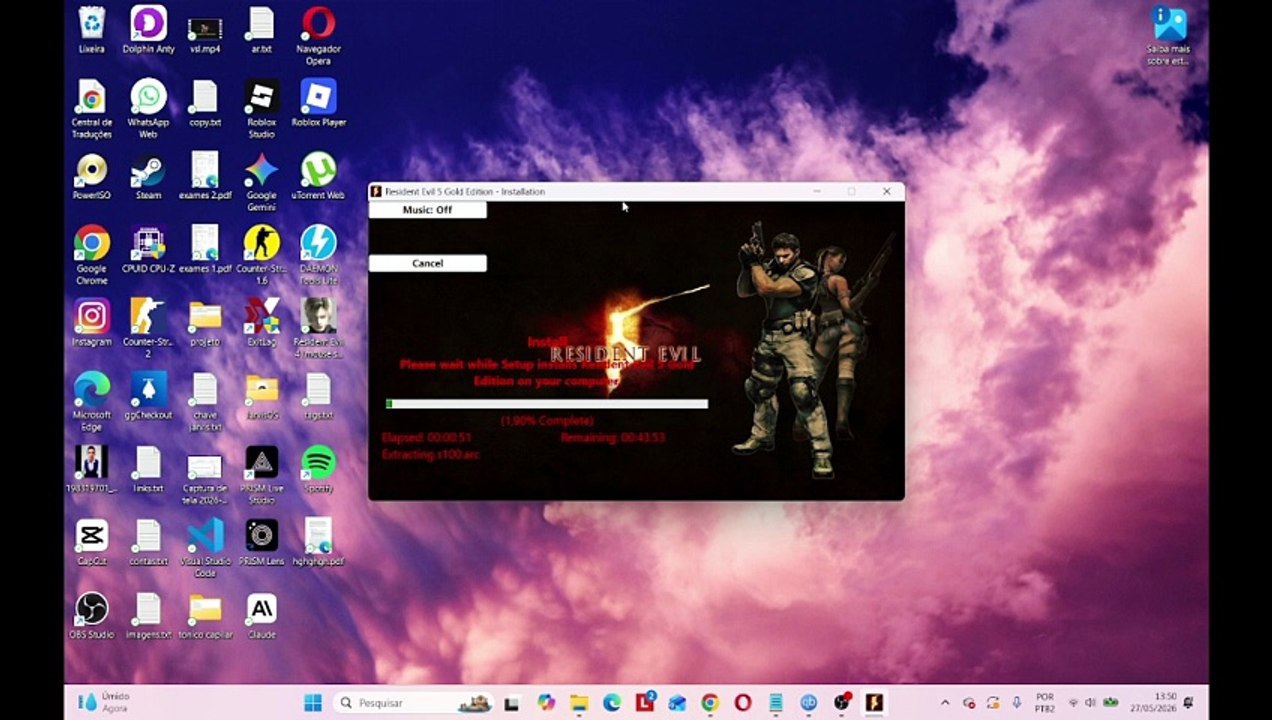Select the 193119701 photo thumbnail
Screen dimensions: 1272x720
click(92, 468)
